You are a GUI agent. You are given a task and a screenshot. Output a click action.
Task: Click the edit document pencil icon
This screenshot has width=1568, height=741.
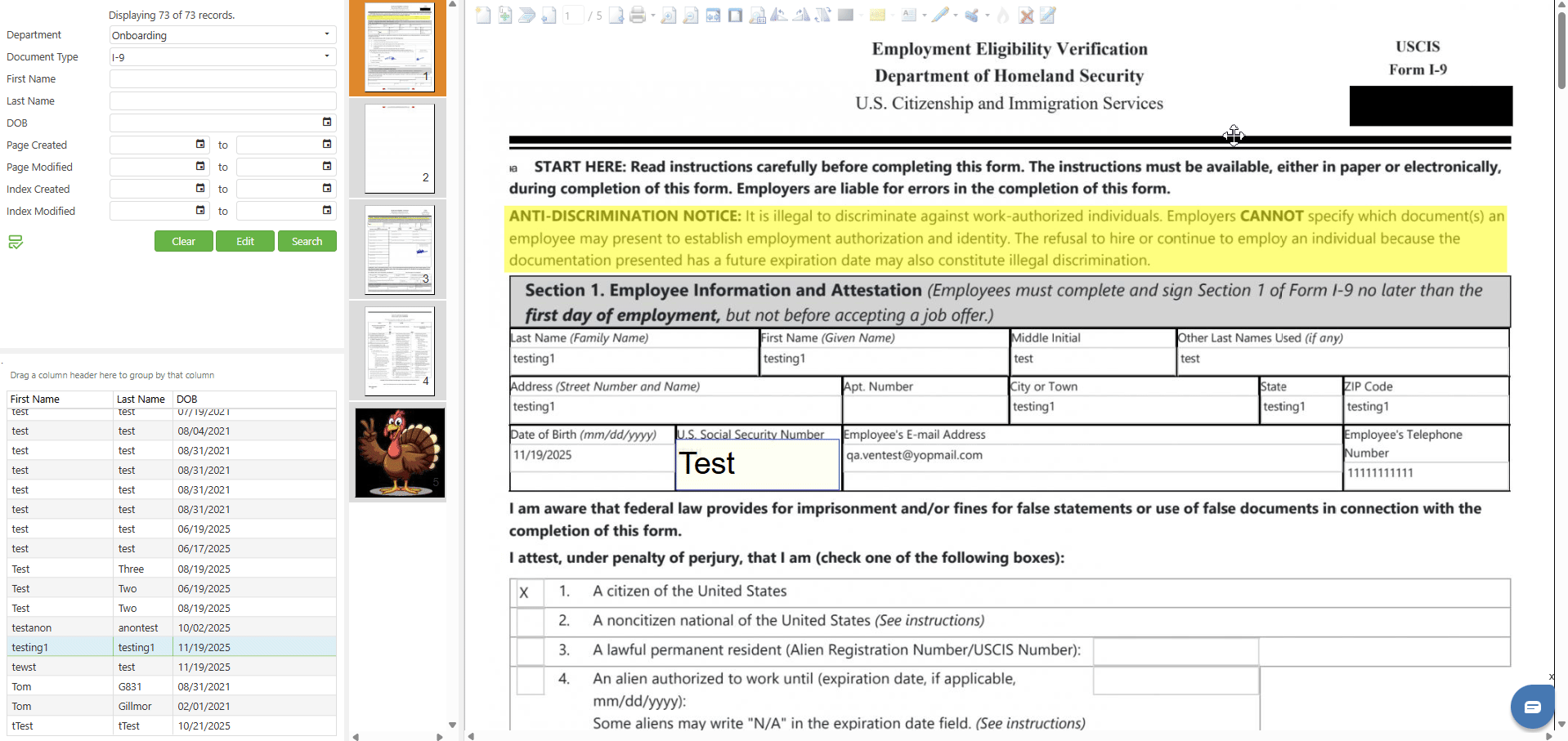coord(1047,15)
